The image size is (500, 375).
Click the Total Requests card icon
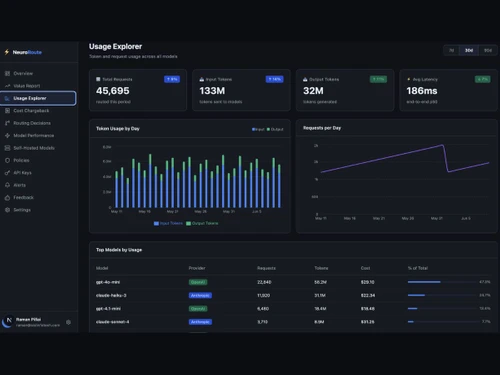tap(98, 79)
